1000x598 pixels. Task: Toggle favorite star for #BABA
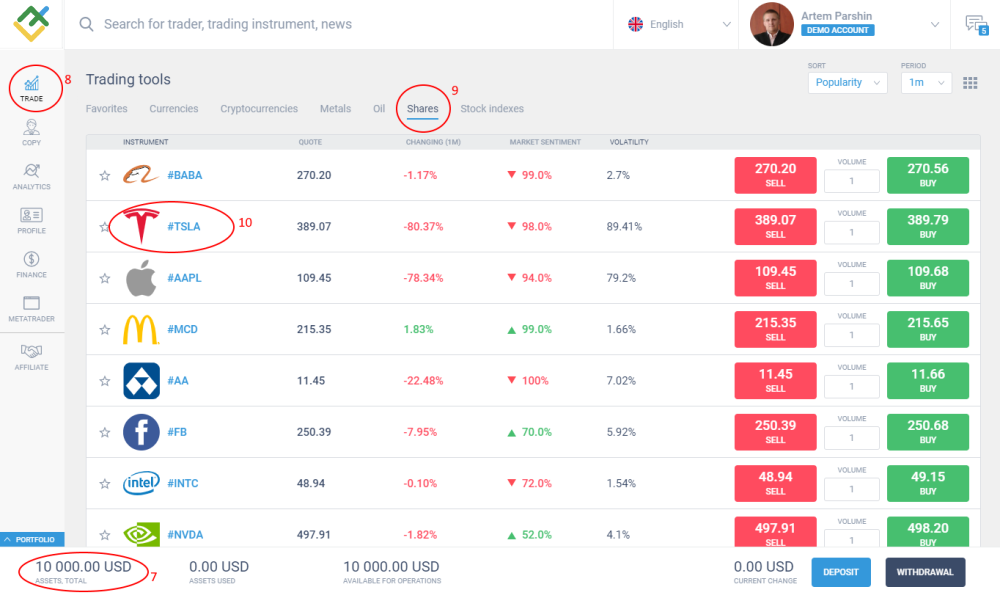coord(104,176)
